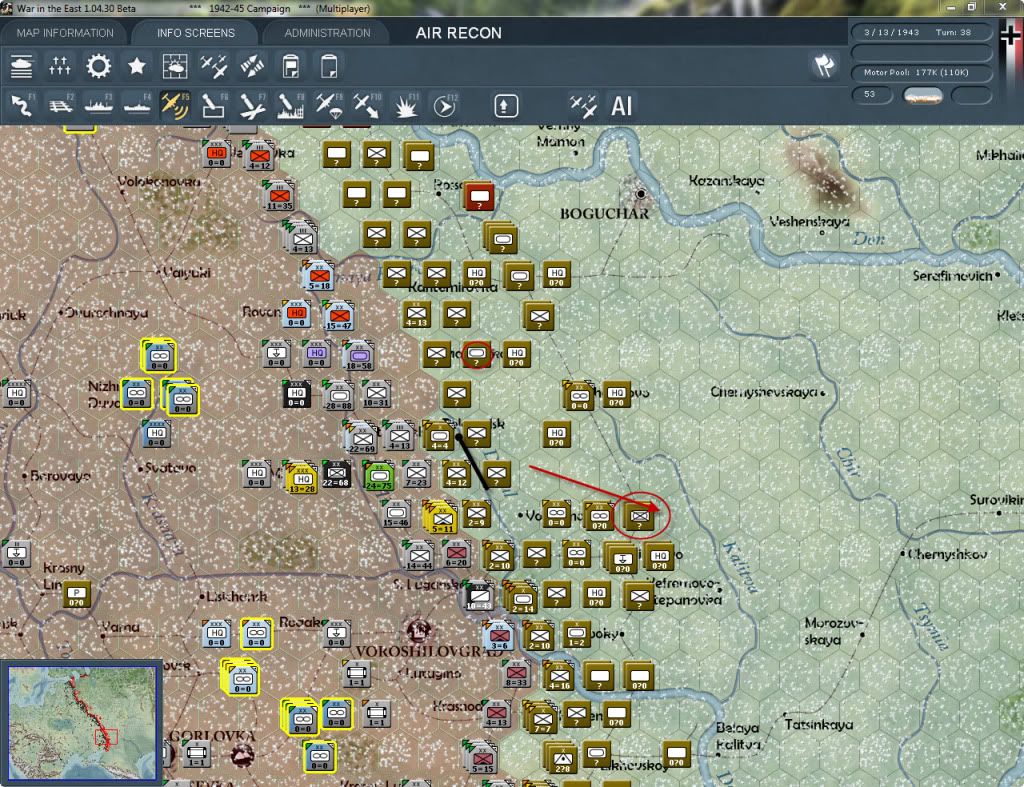1024x787 pixels.
Task: Select the purple HQ unit counter
Action: click(317, 354)
